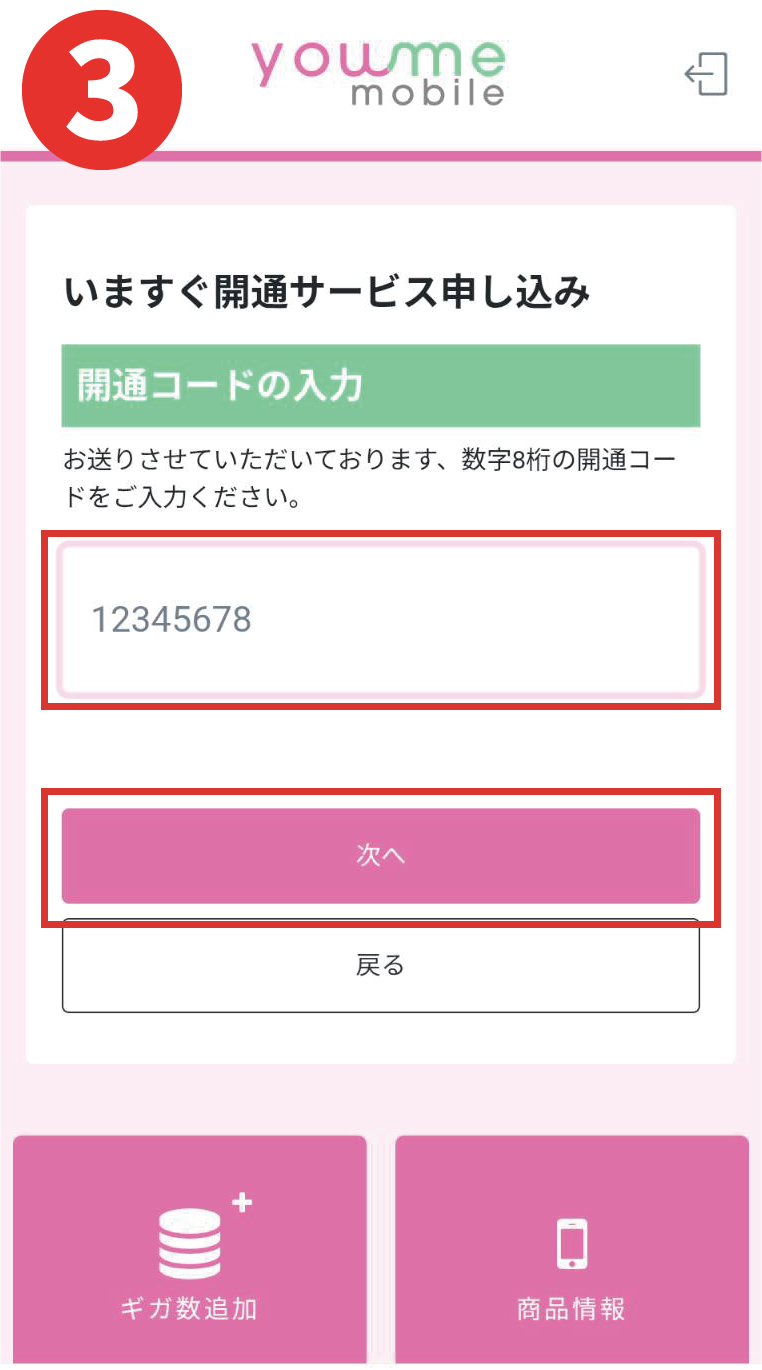762x1370 pixels.
Task: Tap the word mobile in the logo
Action: tap(427, 94)
